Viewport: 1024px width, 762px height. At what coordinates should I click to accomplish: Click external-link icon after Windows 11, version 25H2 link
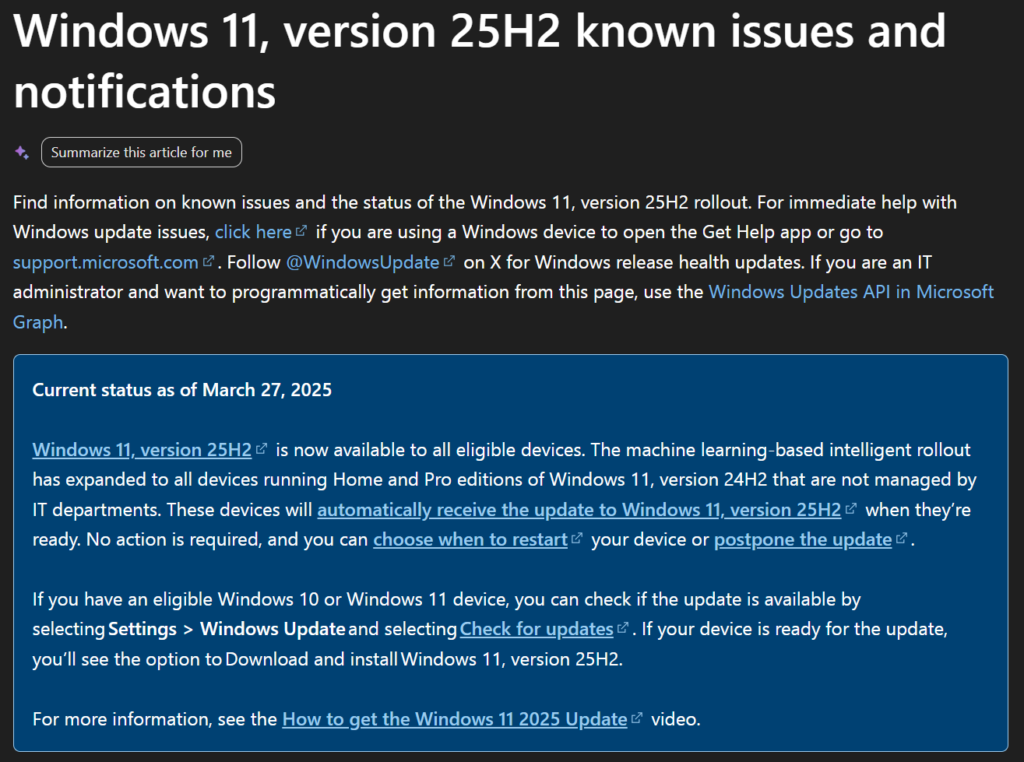pyautogui.click(x=261, y=450)
